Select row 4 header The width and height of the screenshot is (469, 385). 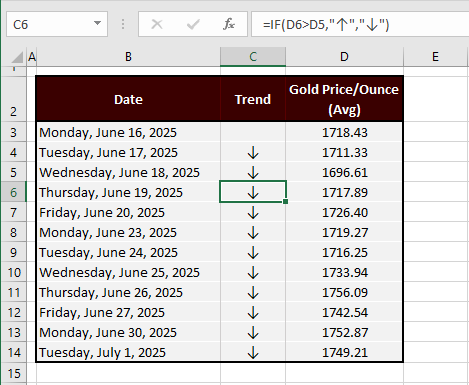[x=13, y=152]
